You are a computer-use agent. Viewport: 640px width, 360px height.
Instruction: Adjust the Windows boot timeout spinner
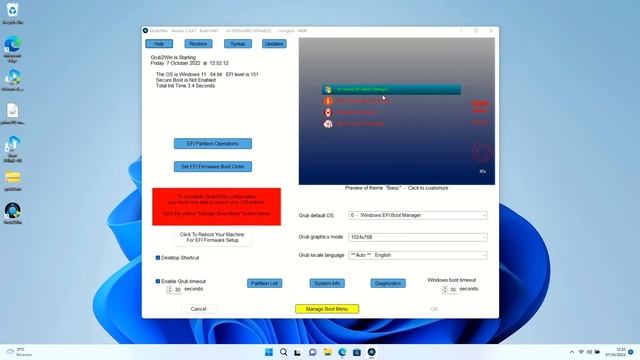[x=445, y=289]
